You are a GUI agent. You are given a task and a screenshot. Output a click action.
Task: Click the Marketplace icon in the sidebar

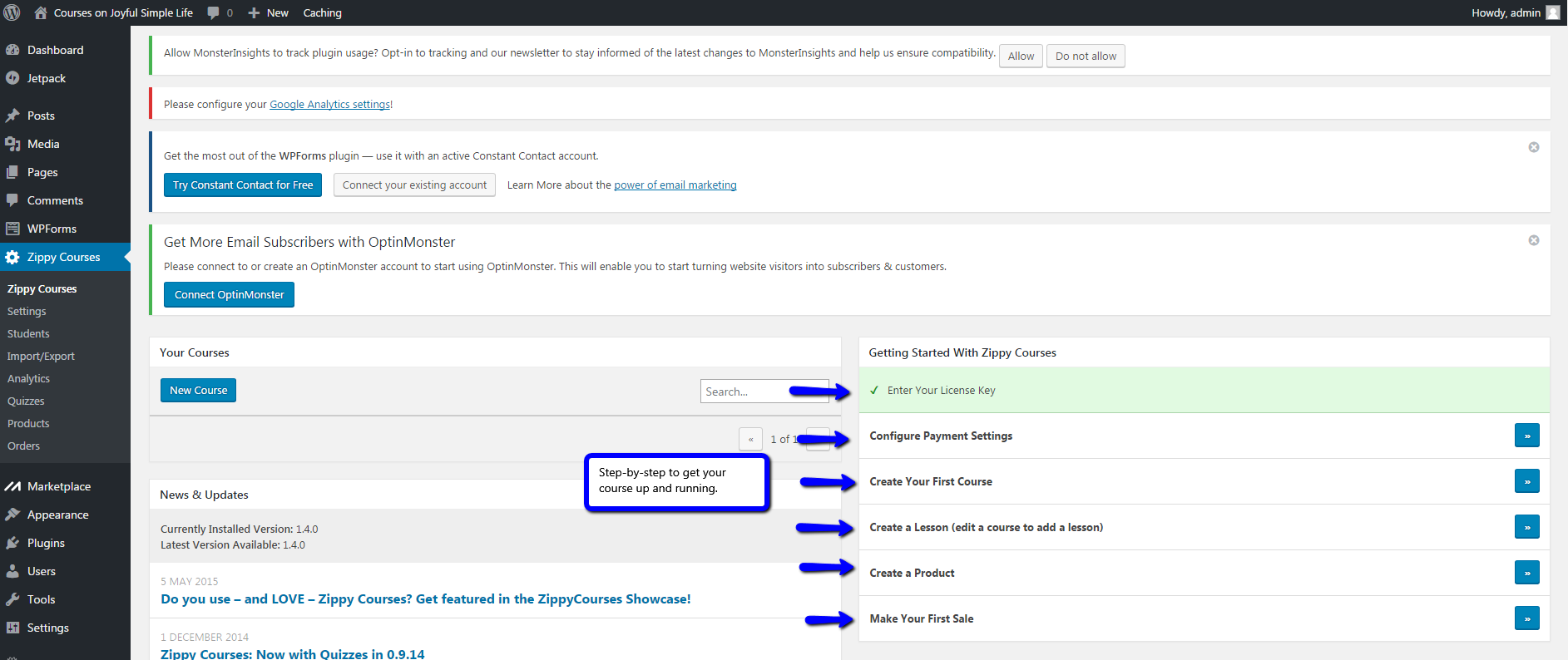click(x=12, y=486)
